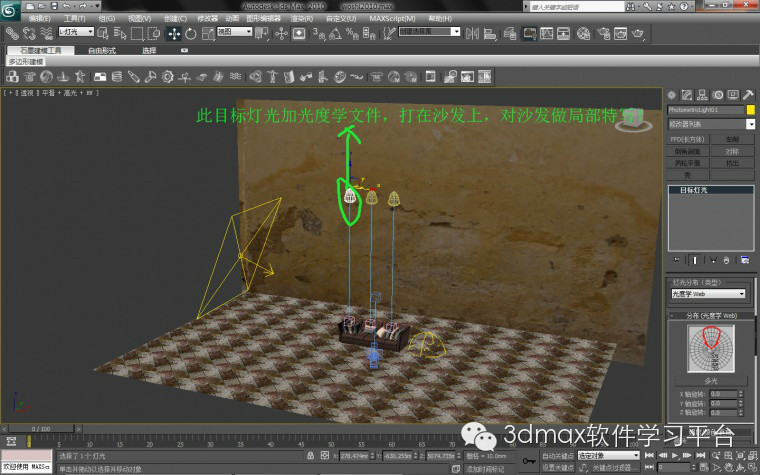Open the Rendered Frame Window
Viewport: 760px width, 475px height.
tap(620, 33)
